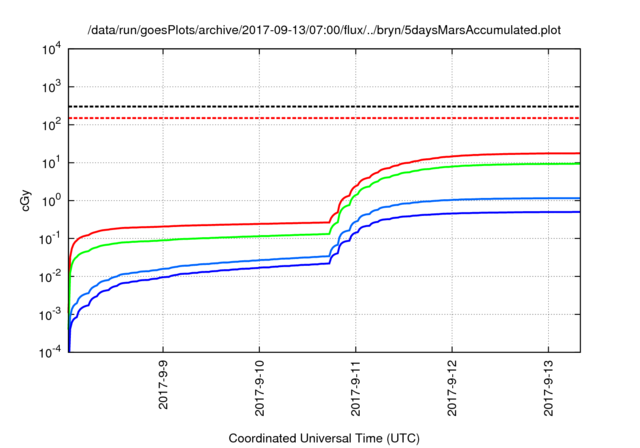Click the Coordinated Universal Time (UTC) axis label
This screenshot has height=448, width=640.
324,438
